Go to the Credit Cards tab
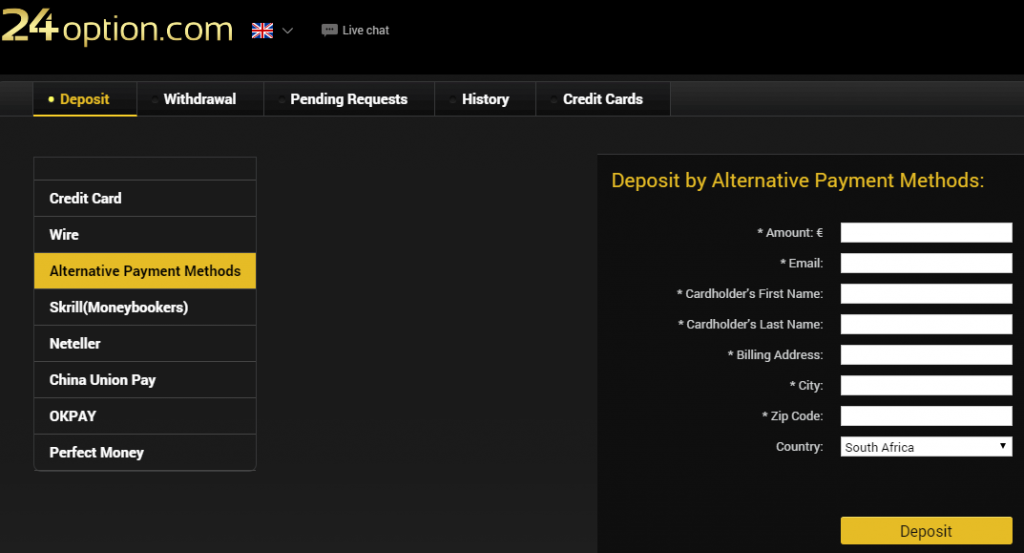The image size is (1024, 553). tap(603, 99)
